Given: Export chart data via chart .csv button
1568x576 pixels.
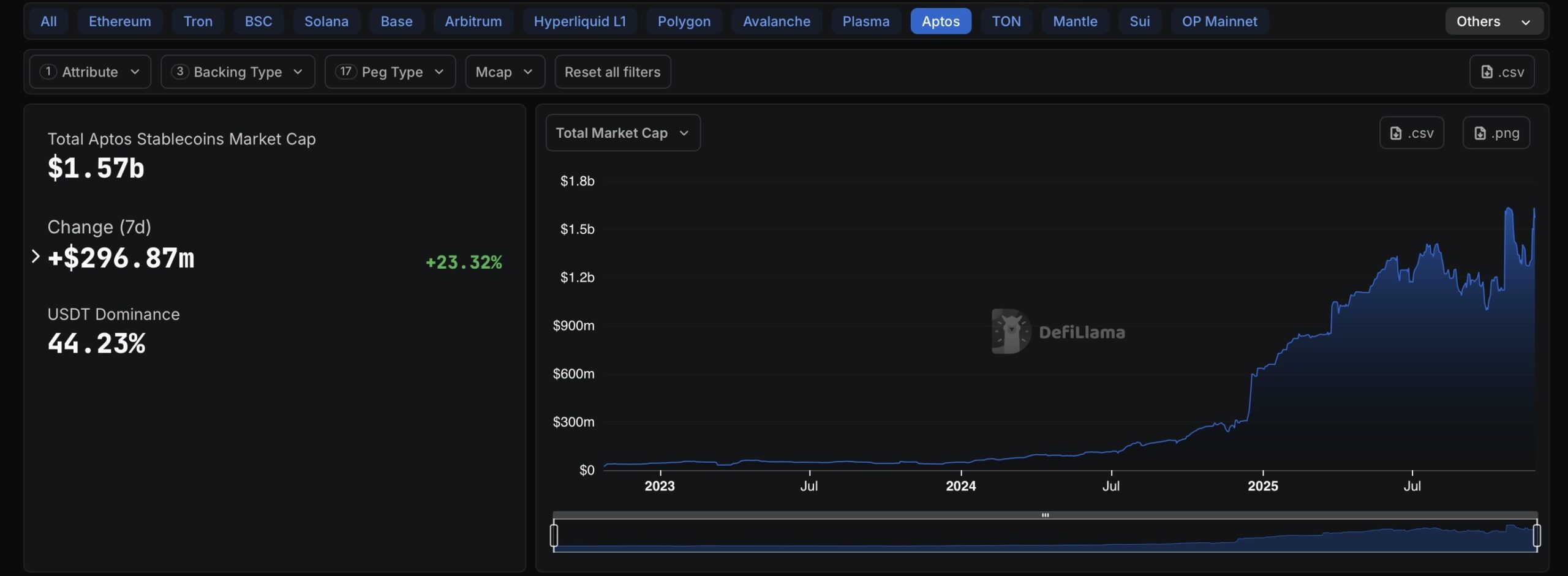Looking at the screenshot, I should point(1411,133).
